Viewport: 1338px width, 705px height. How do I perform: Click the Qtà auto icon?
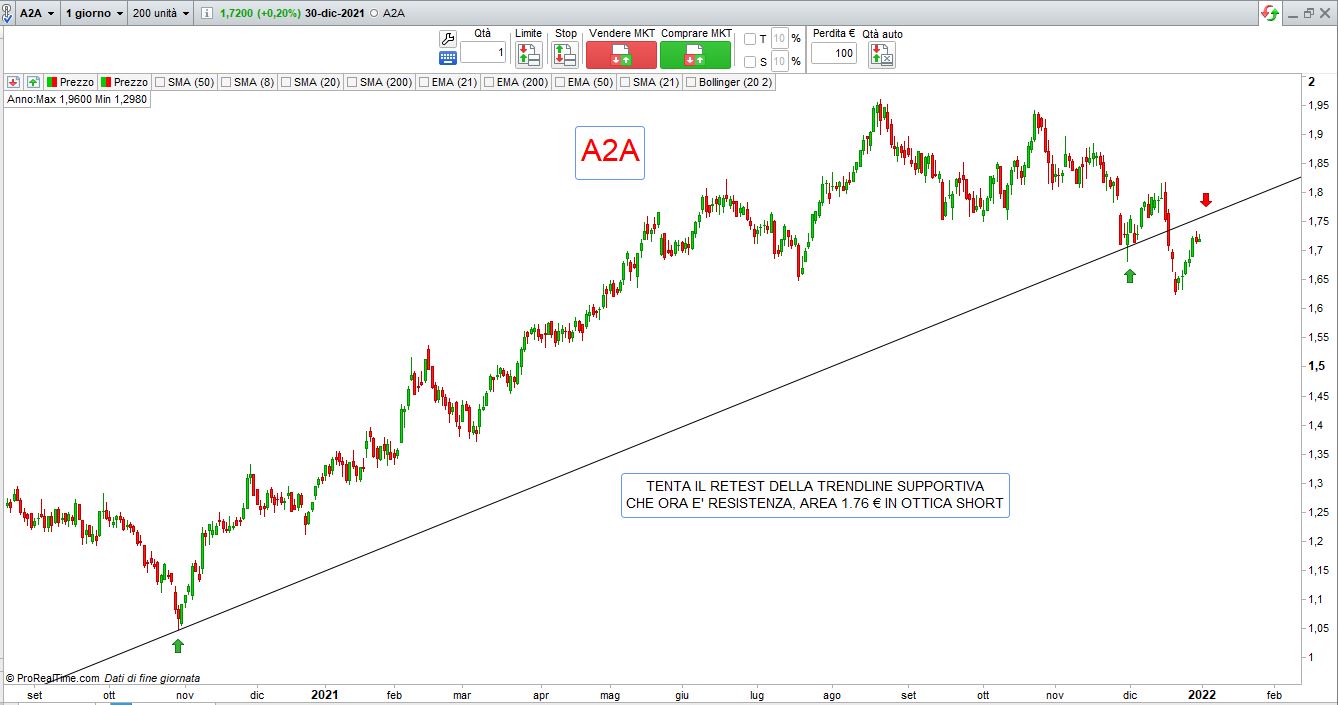click(x=881, y=54)
